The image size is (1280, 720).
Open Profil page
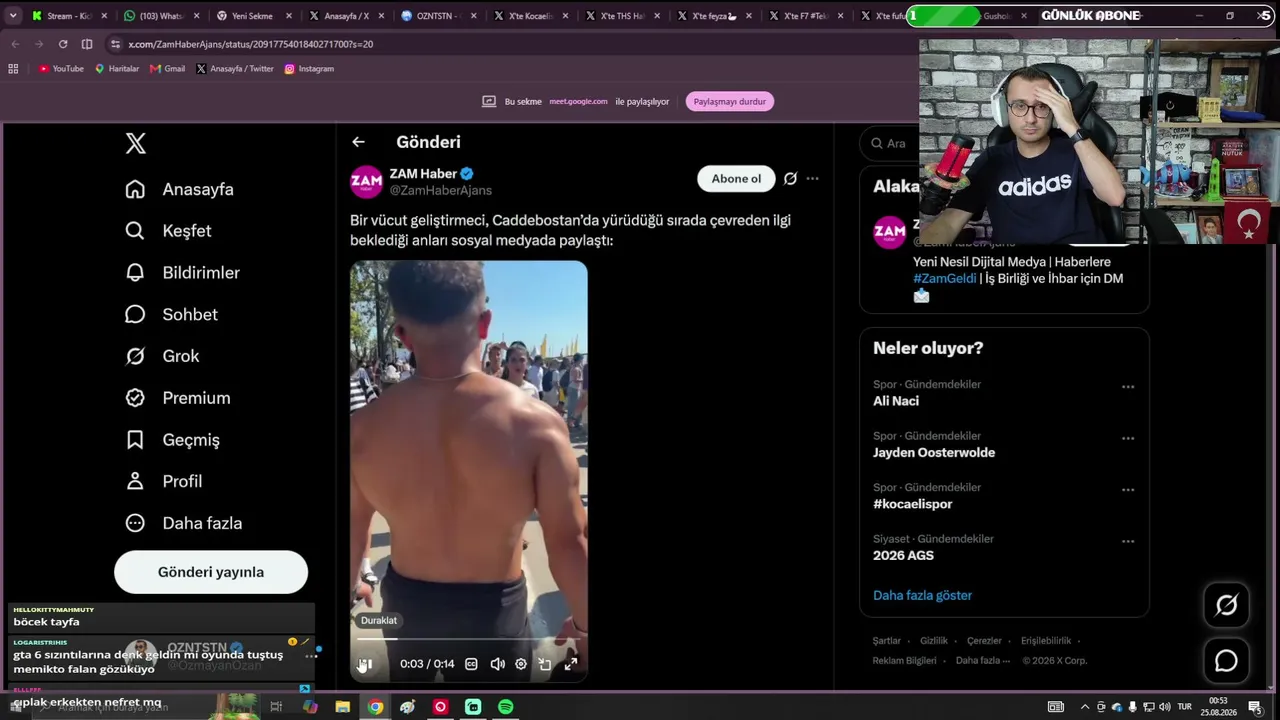tap(163, 481)
